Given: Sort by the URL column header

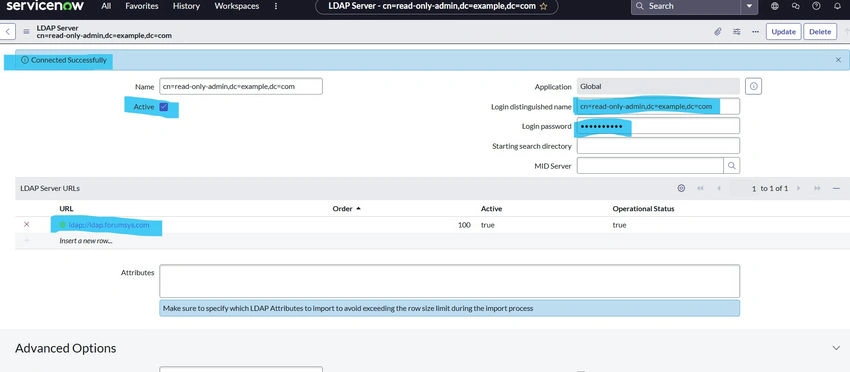Looking at the screenshot, I should tap(66, 209).
